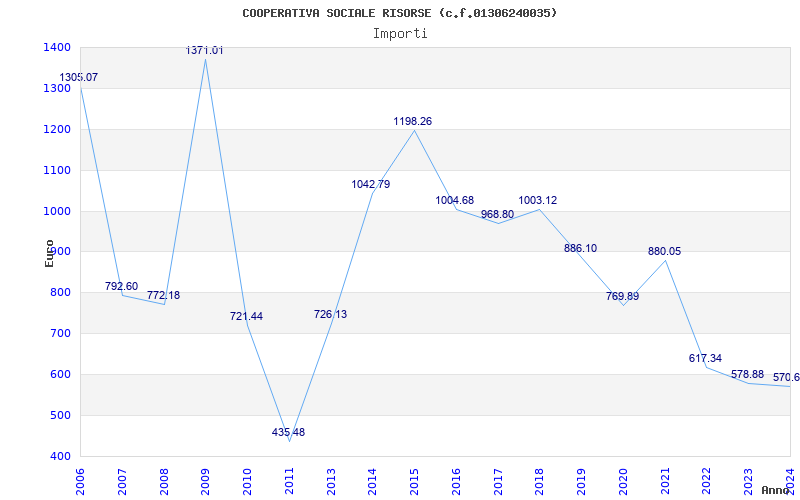800x500 pixels.
Task: Select the 1371.01 peak data label
Action: (x=204, y=50)
